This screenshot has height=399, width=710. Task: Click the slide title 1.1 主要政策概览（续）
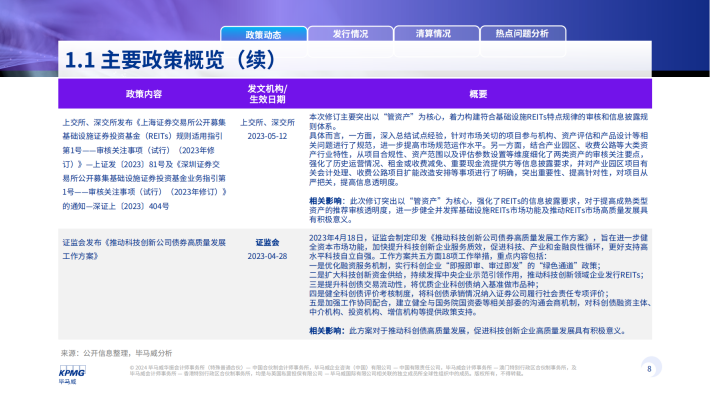pos(171,60)
